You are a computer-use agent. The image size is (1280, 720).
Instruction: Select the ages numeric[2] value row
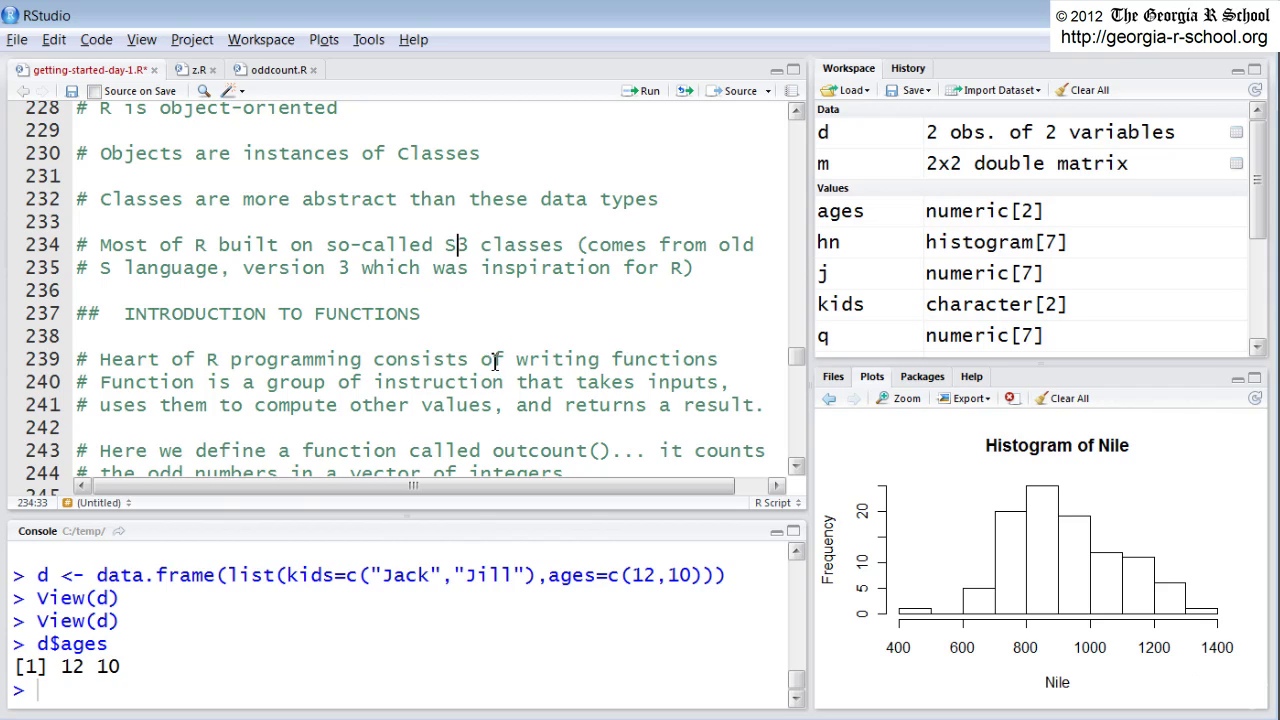tap(1032, 211)
